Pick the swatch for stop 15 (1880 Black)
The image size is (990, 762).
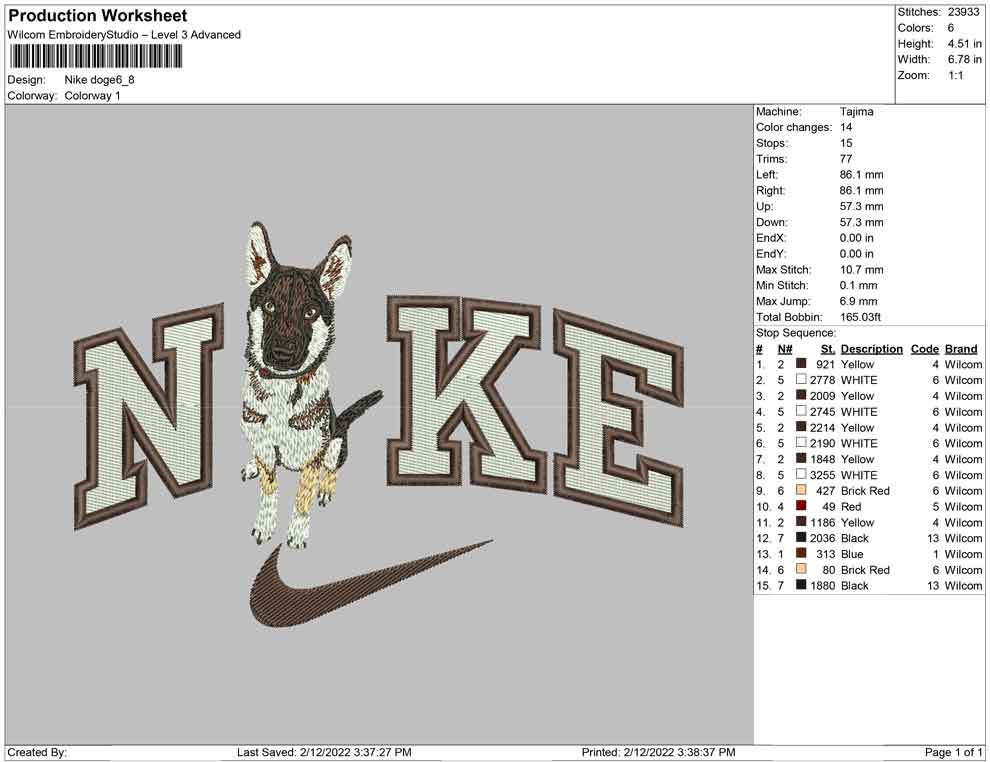tap(801, 585)
